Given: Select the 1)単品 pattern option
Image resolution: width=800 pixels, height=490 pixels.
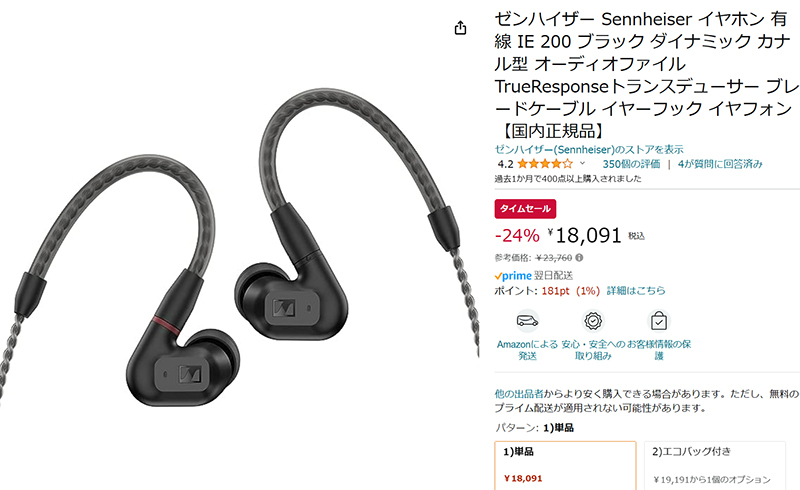Looking at the screenshot, I should [x=565, y=466].
